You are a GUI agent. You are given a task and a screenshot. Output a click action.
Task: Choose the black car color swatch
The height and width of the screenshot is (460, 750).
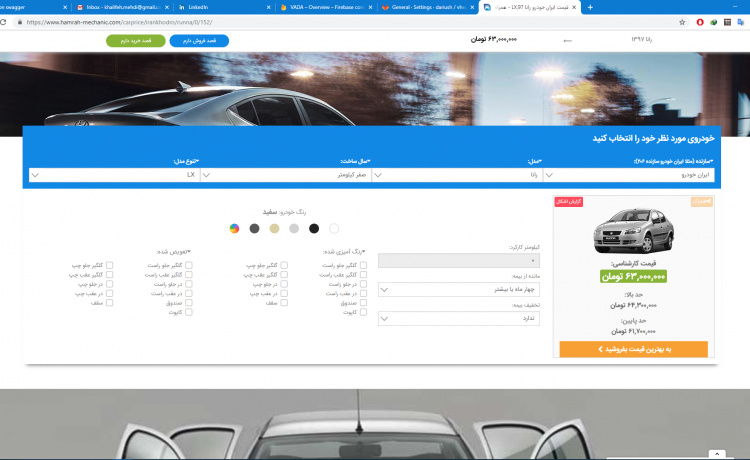click(x=314, y=229)
